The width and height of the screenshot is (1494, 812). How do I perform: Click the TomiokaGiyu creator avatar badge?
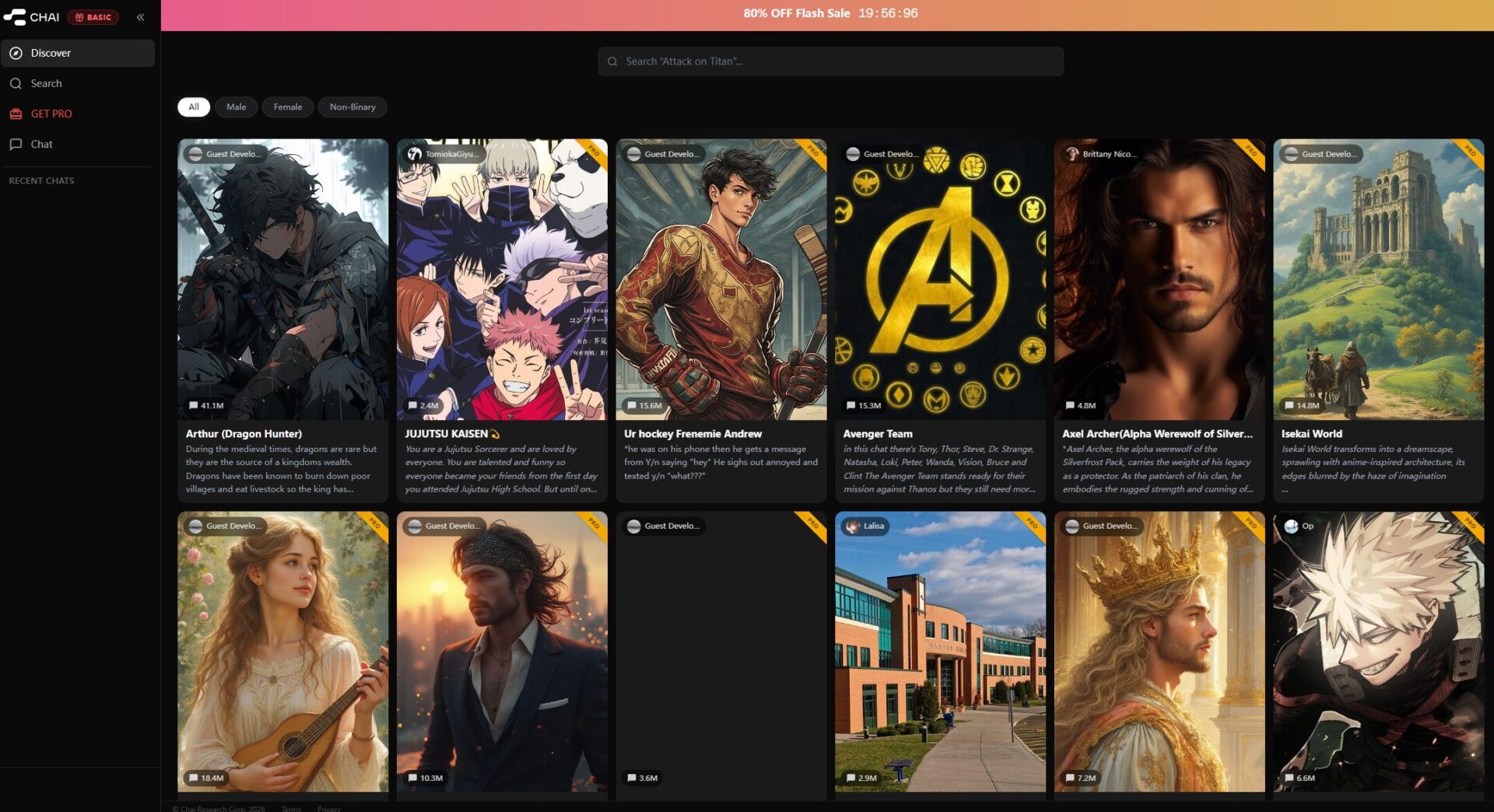[x=444, y=154]
